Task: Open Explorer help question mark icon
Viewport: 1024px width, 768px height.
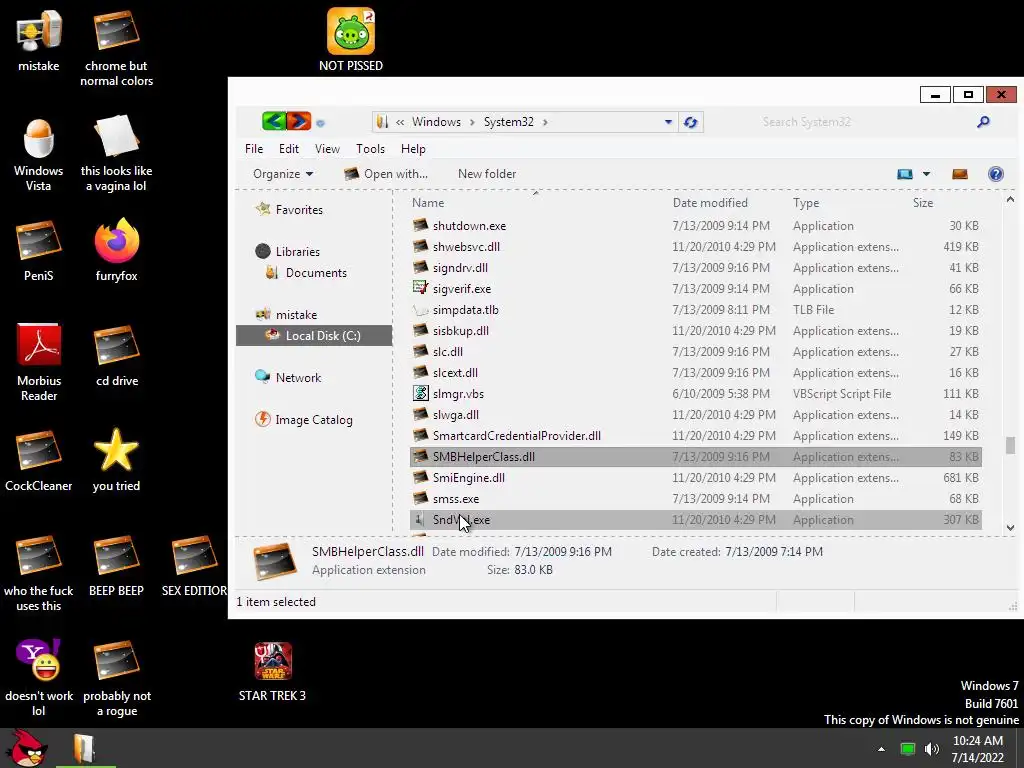Action: pos(995,174)
